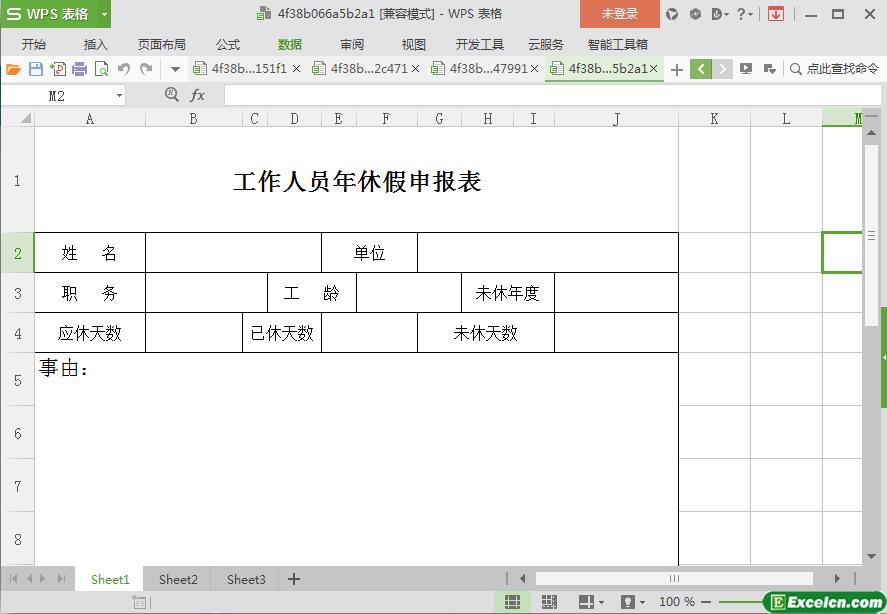Click the Save icon in quick toolbar
The height and width of the screenshot is (614, 887).
tap(35, 69)
